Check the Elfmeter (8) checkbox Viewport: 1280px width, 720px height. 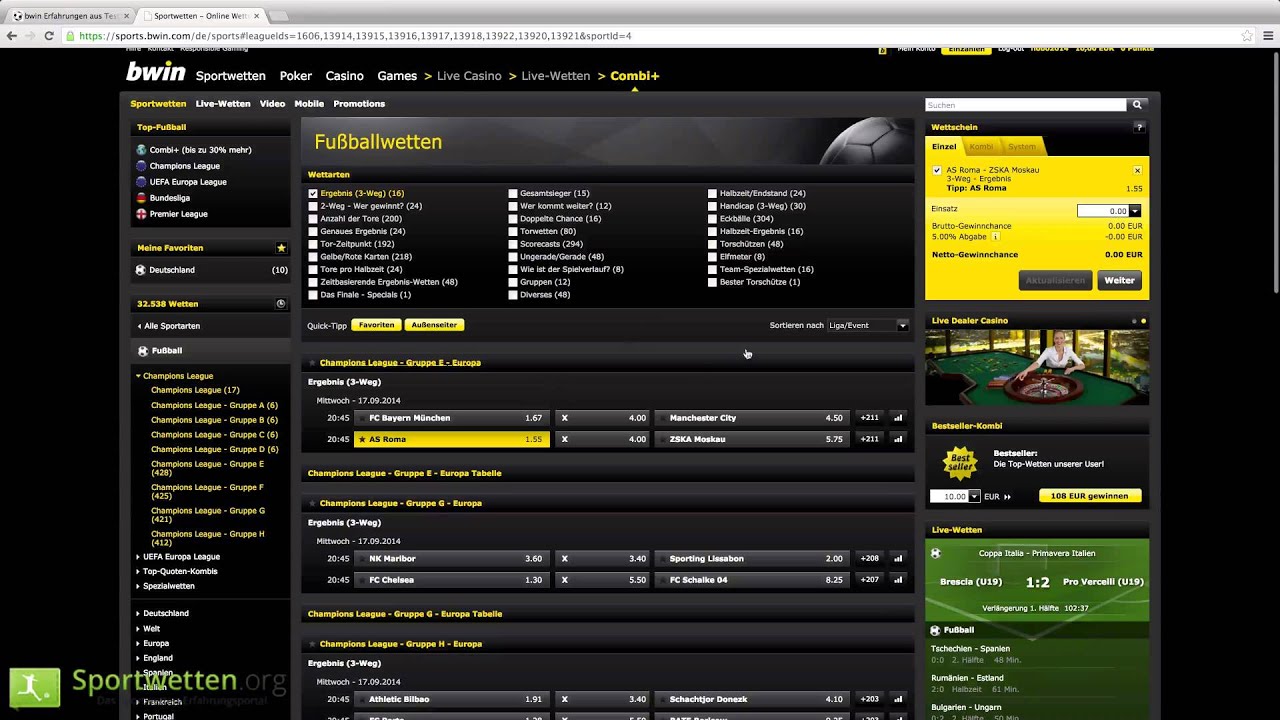pos(713,257)
